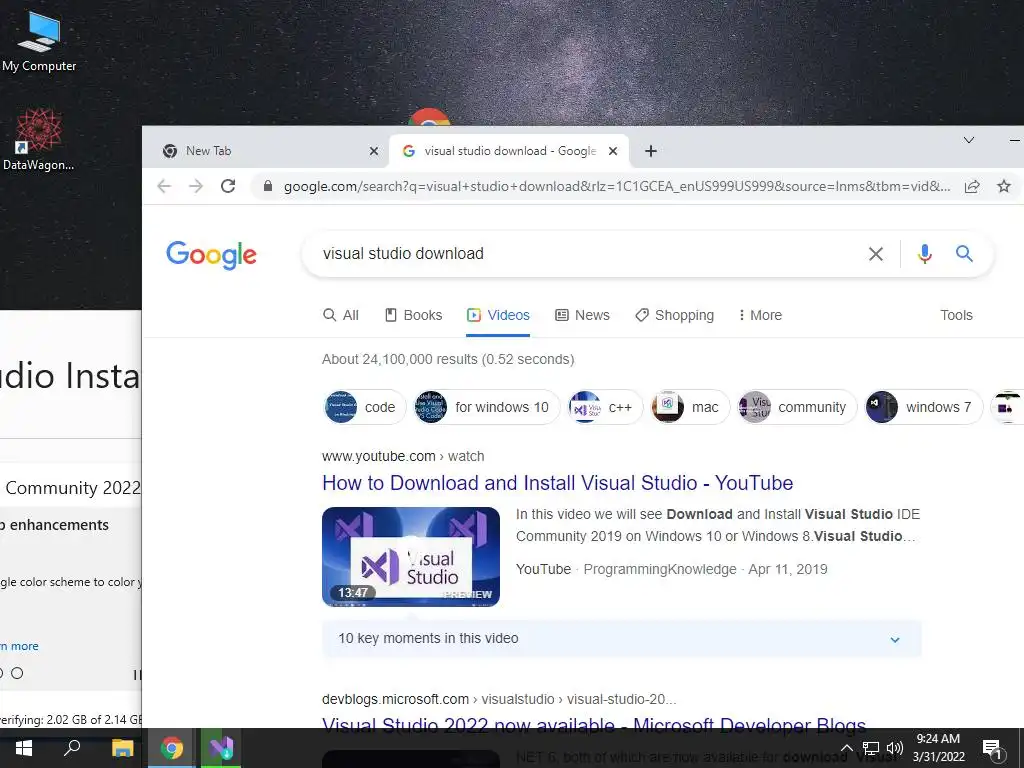Start voice search with microphone
Screen dimensions: 1024x768
(924, 253)
